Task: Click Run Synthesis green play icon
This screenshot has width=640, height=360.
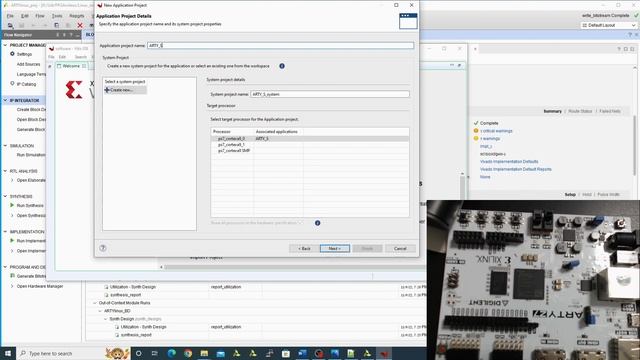Action: [12, 205]
